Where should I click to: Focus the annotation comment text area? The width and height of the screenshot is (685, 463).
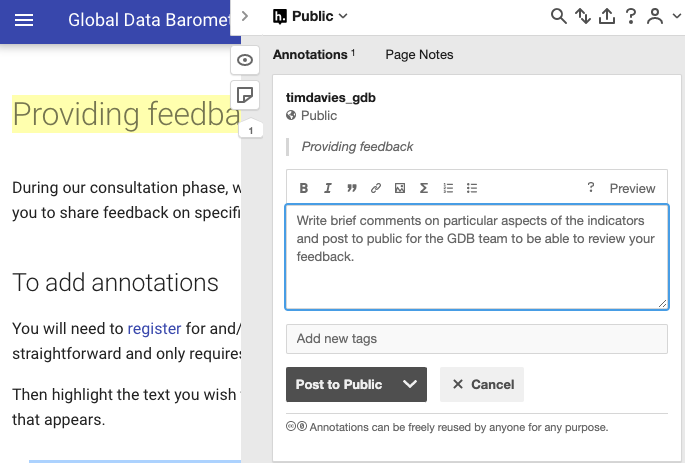click(x=477, y=257)
